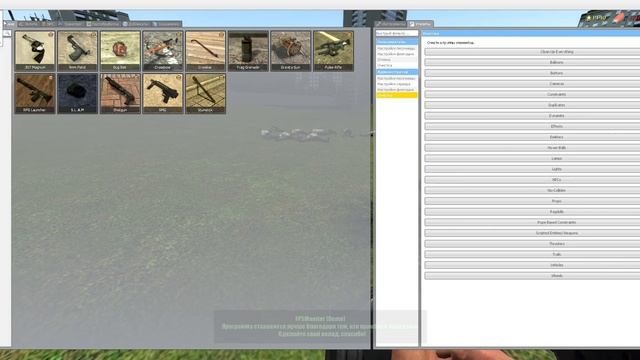Remove all Lights
Image resolution: width=640 pixels, height=360 pixels.
pos(532,169)
